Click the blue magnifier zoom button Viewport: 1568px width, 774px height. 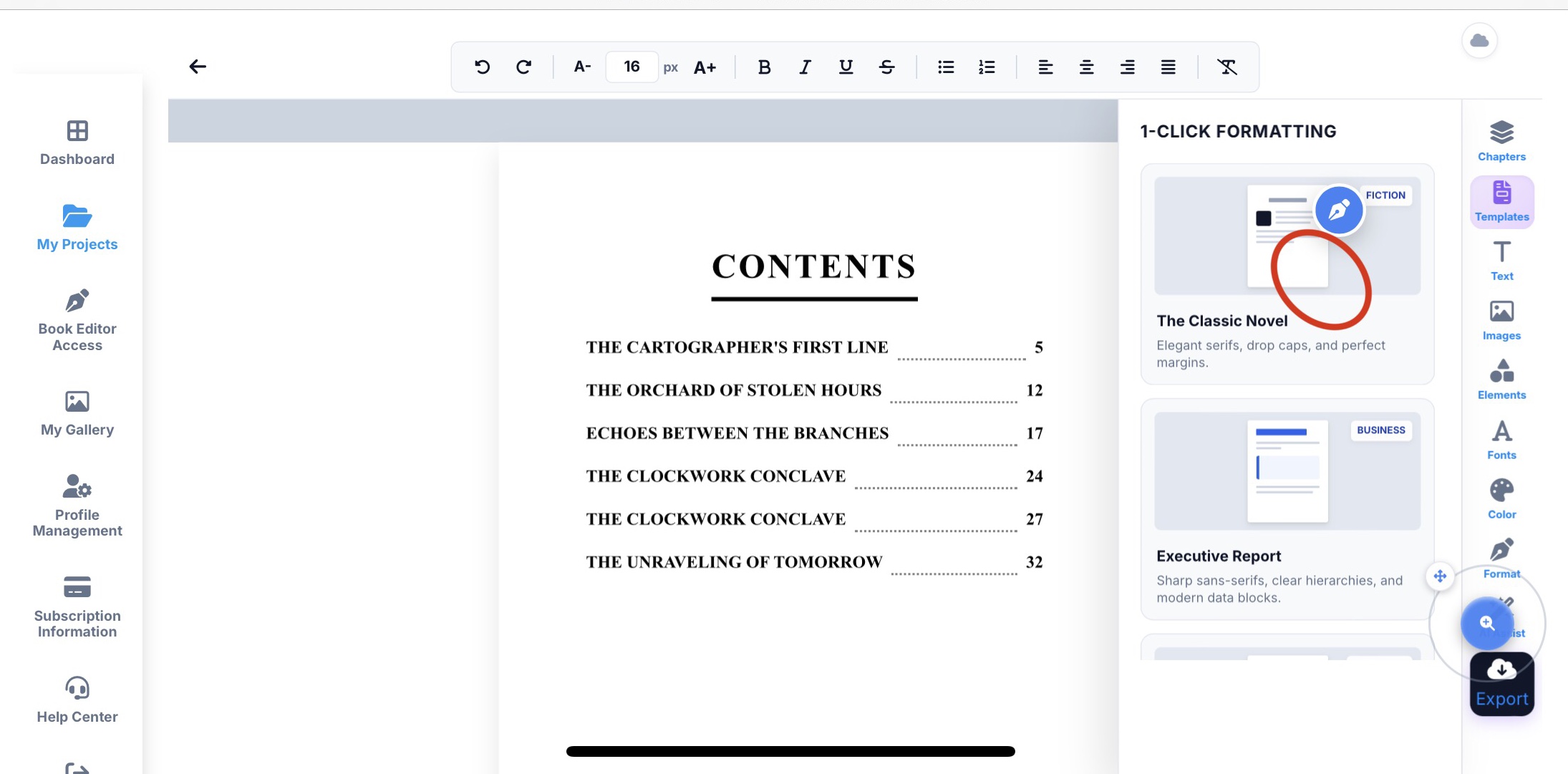point(1487,624)
